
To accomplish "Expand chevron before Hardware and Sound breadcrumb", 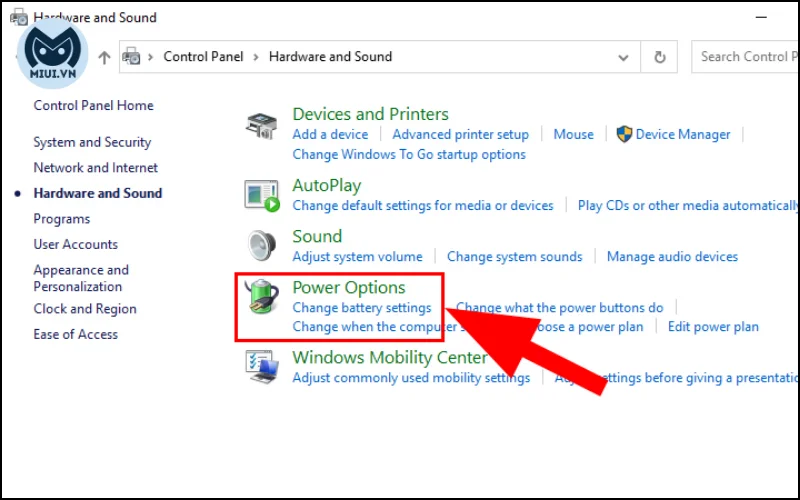I will tap(256, 57).
